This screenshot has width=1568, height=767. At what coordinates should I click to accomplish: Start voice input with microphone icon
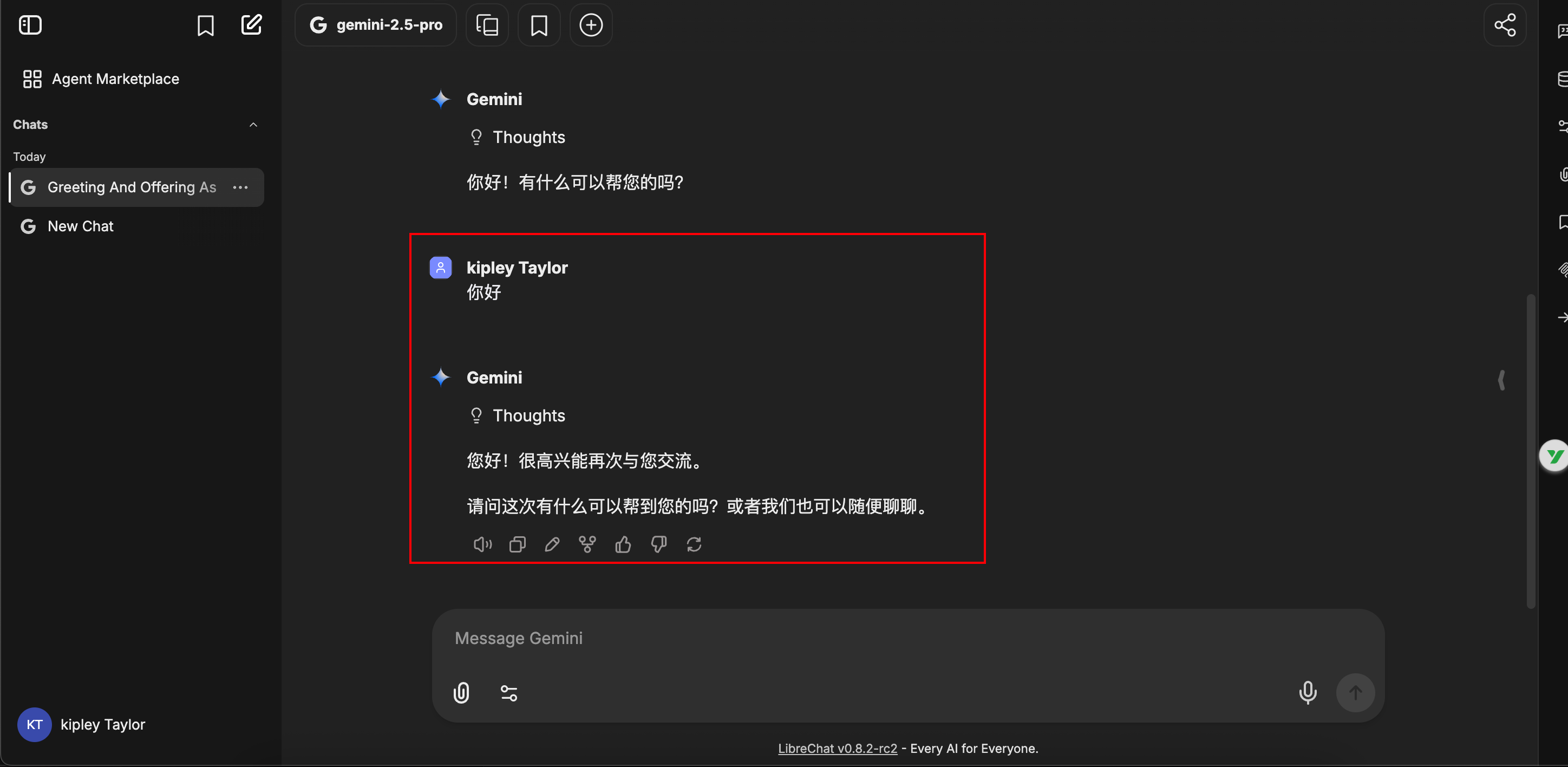point(1308,693)
